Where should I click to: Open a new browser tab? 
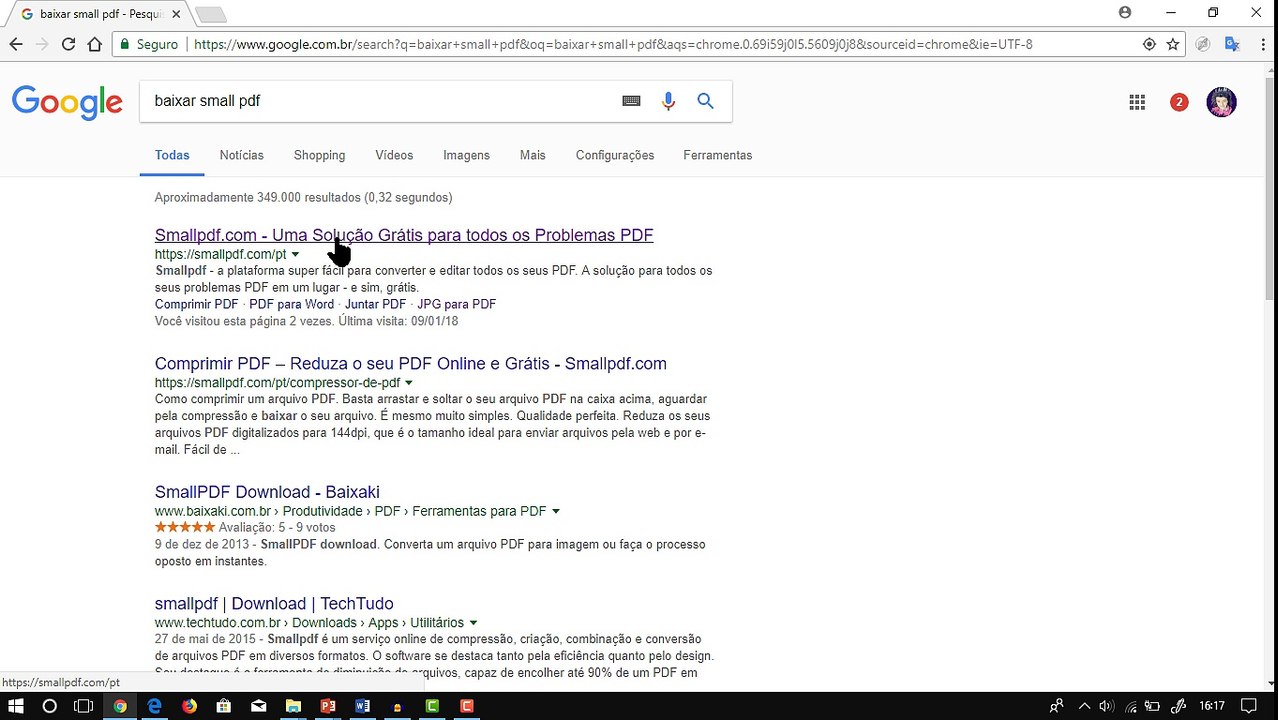click(210, 14)
